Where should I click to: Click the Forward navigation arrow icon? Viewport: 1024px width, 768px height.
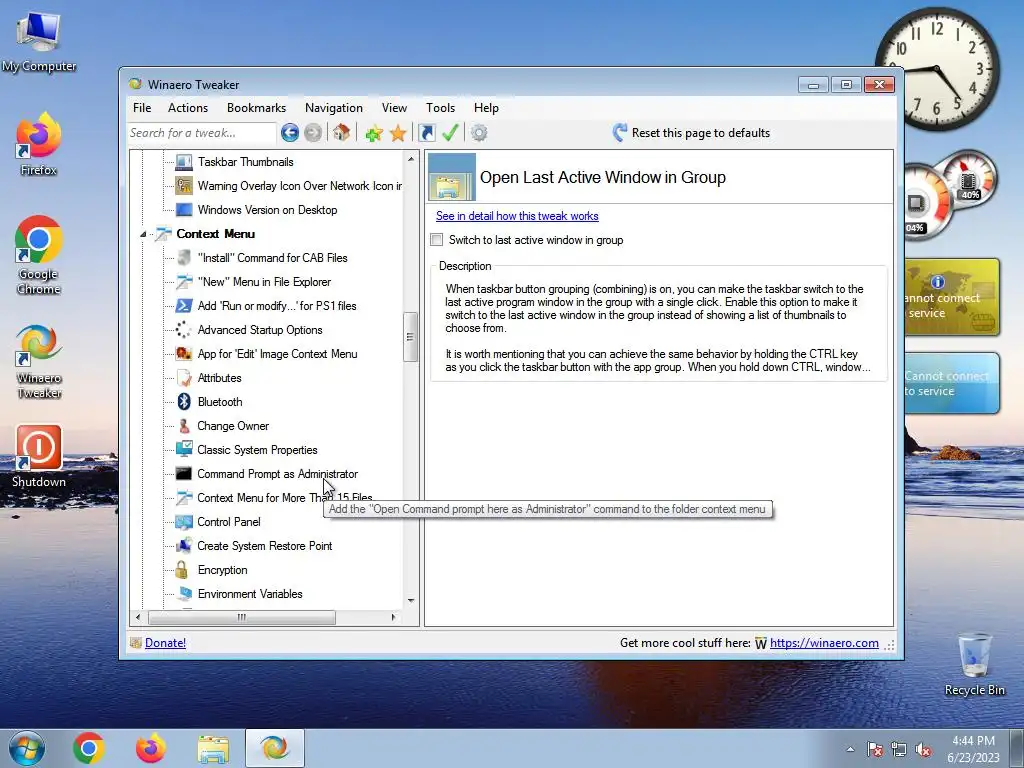[313, 133]
